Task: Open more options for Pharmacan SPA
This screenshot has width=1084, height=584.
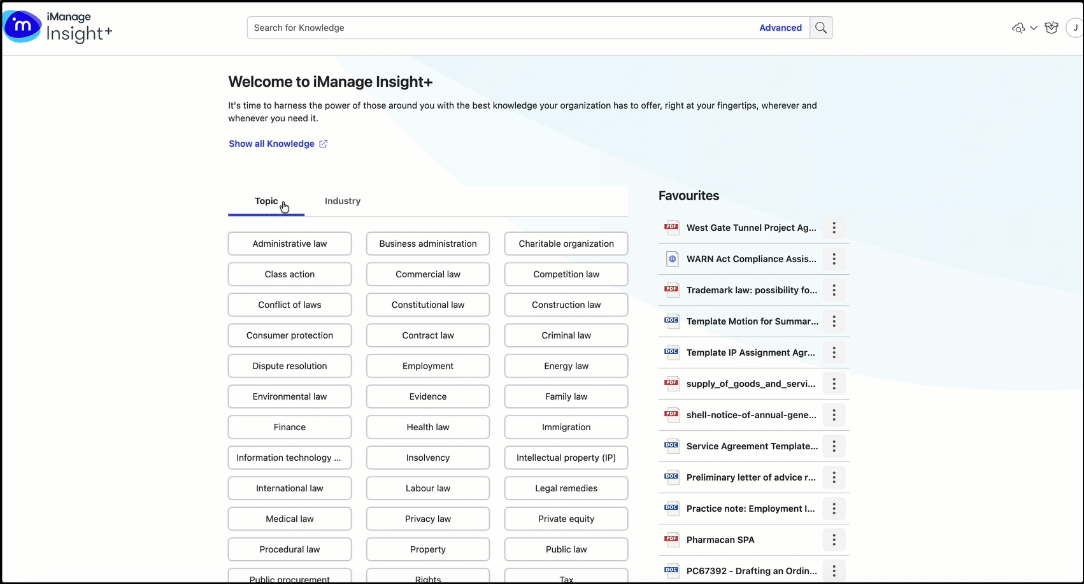Action: point(834,539)
